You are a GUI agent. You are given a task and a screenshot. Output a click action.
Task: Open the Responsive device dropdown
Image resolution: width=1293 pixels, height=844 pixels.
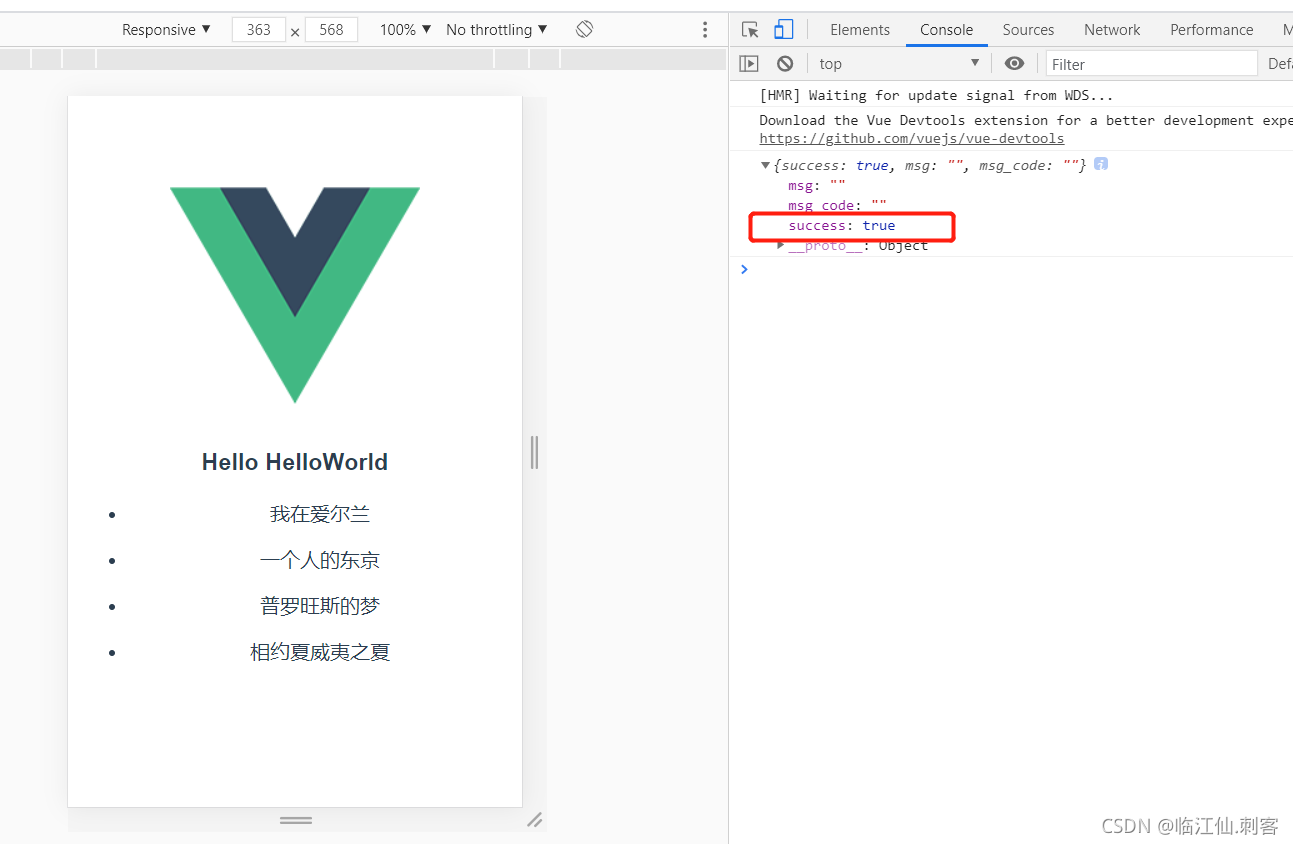point(165,29)
